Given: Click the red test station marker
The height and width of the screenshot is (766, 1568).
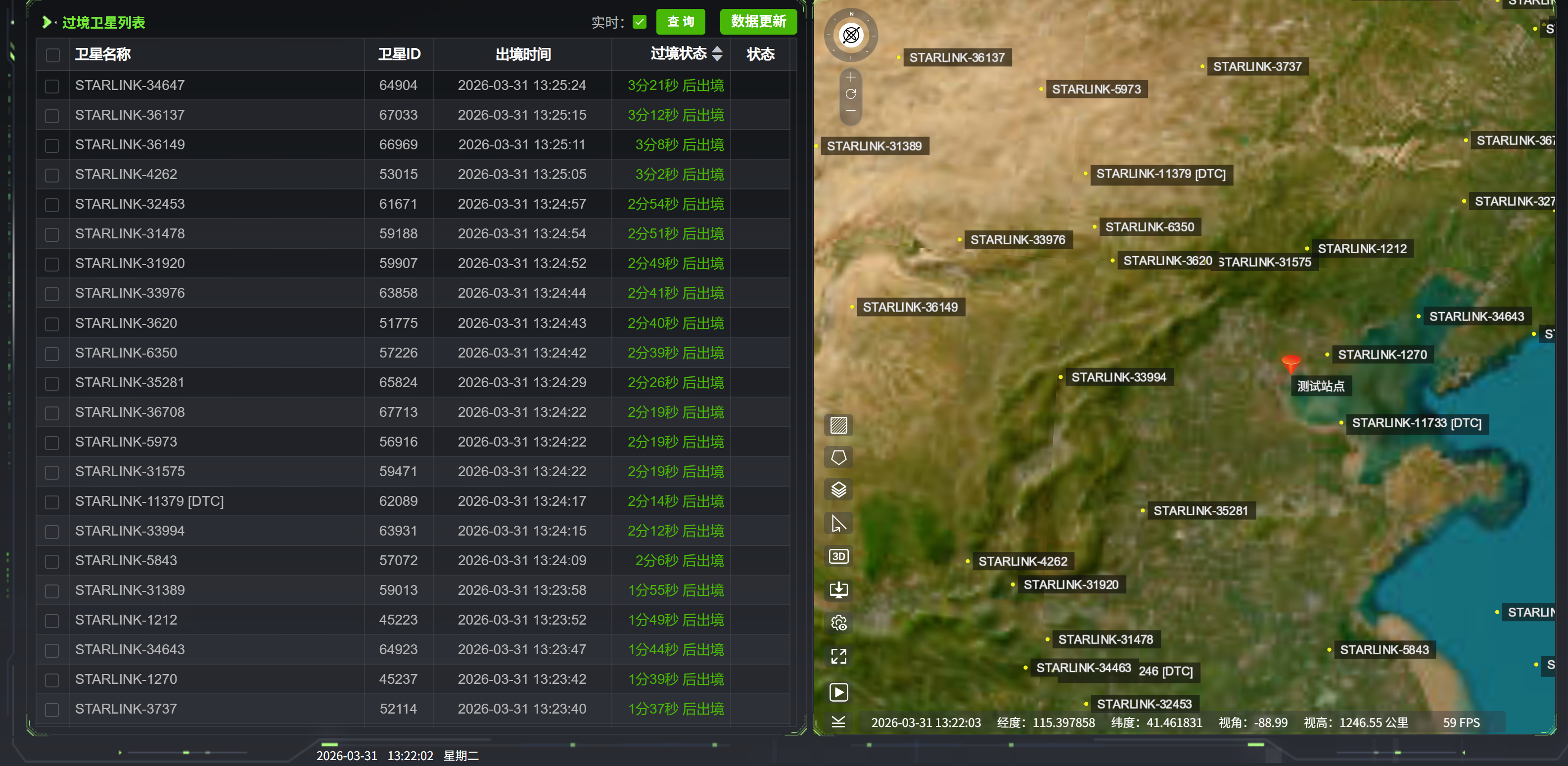Looking at the screenshot, I should [1291, 364].
